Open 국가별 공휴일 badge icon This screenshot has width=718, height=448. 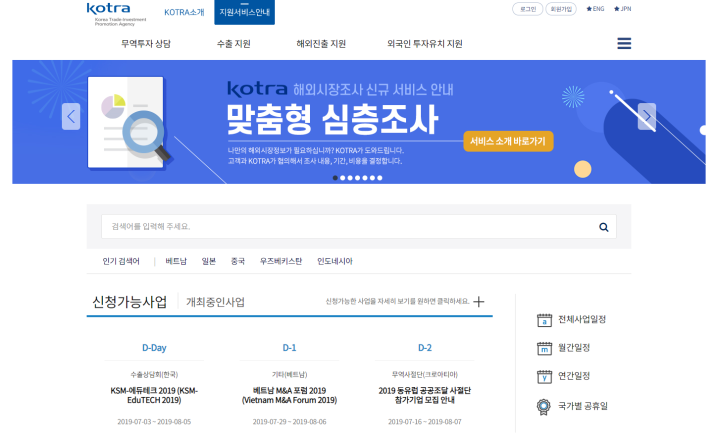(544, 407)
